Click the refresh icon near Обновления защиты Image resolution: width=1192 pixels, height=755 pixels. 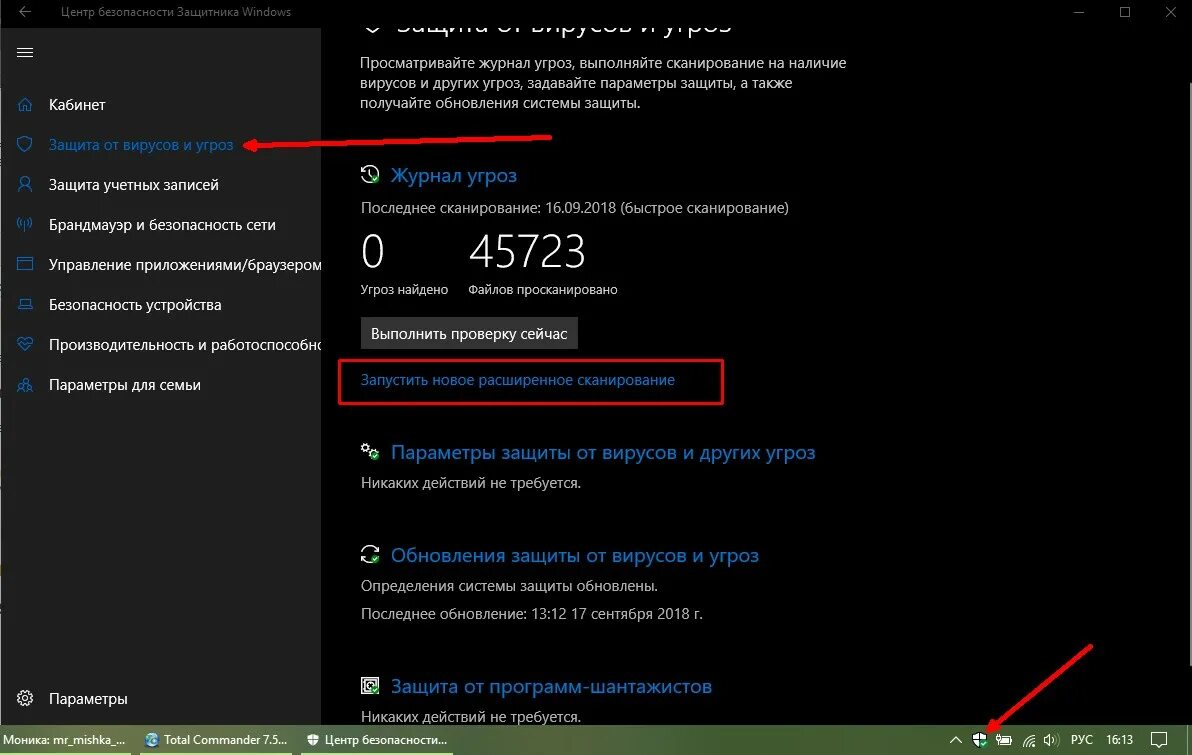[370, 554]
